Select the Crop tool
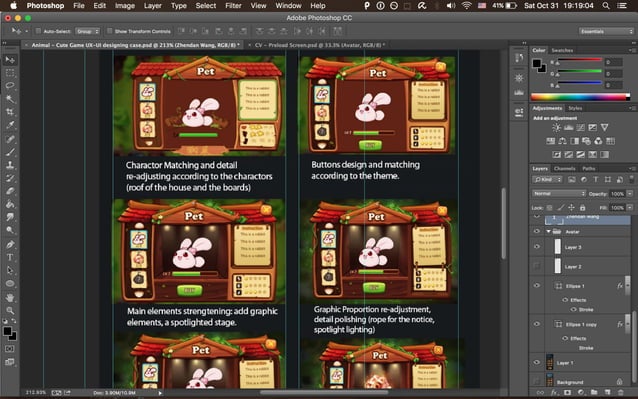The image size is (638, 399). pyautogui.click(x=10, y=112)
